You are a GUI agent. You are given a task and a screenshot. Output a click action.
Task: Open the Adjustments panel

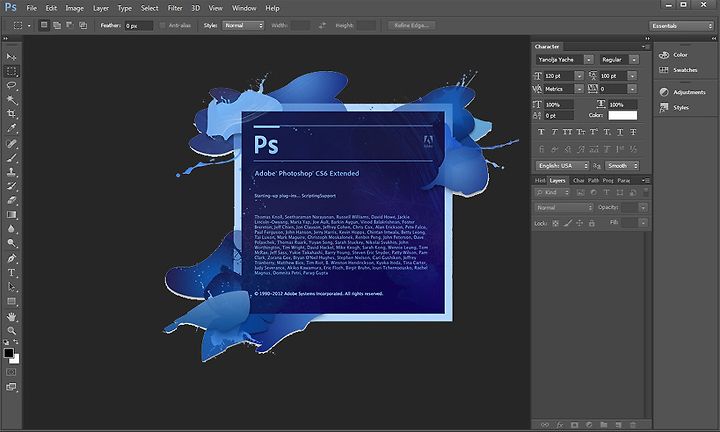coord(682,92)
